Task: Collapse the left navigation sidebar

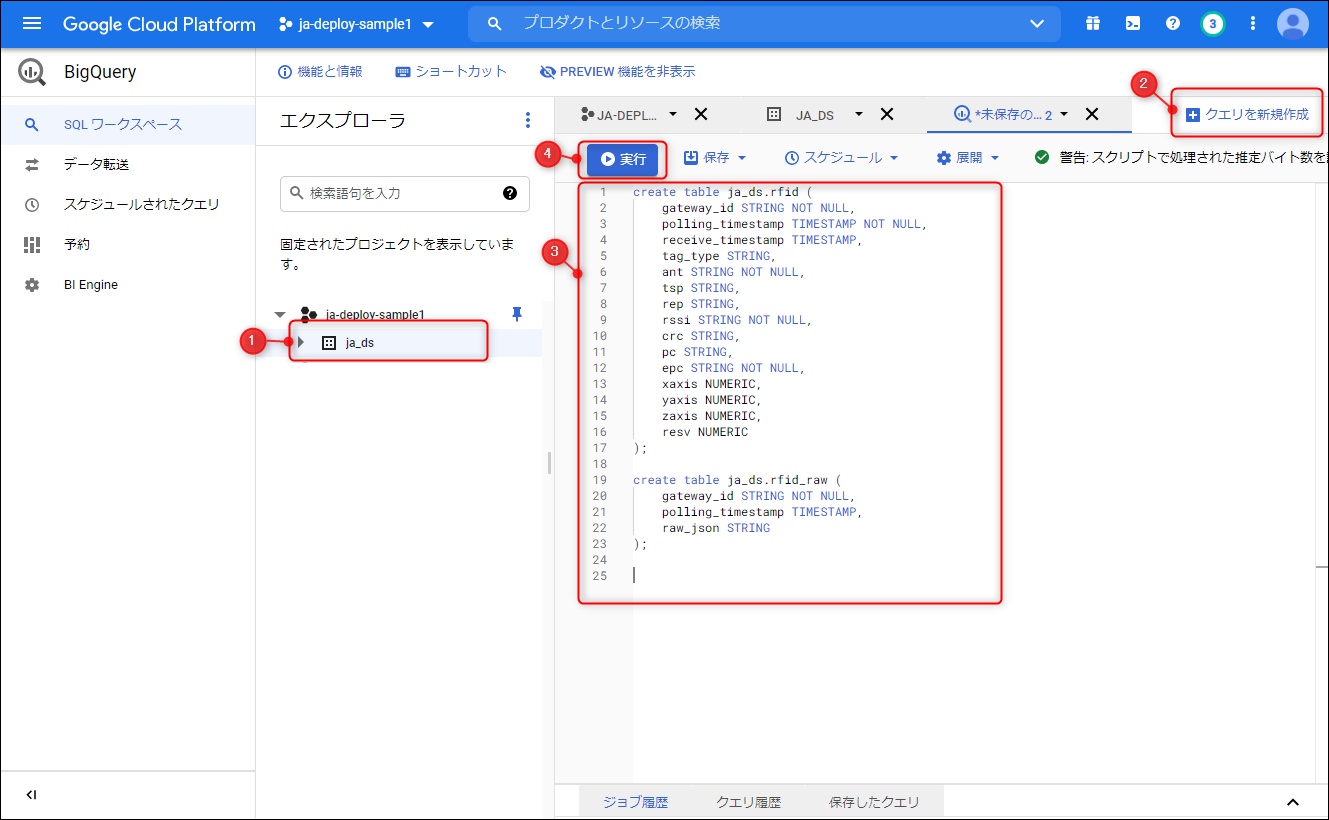Action: 31,795
